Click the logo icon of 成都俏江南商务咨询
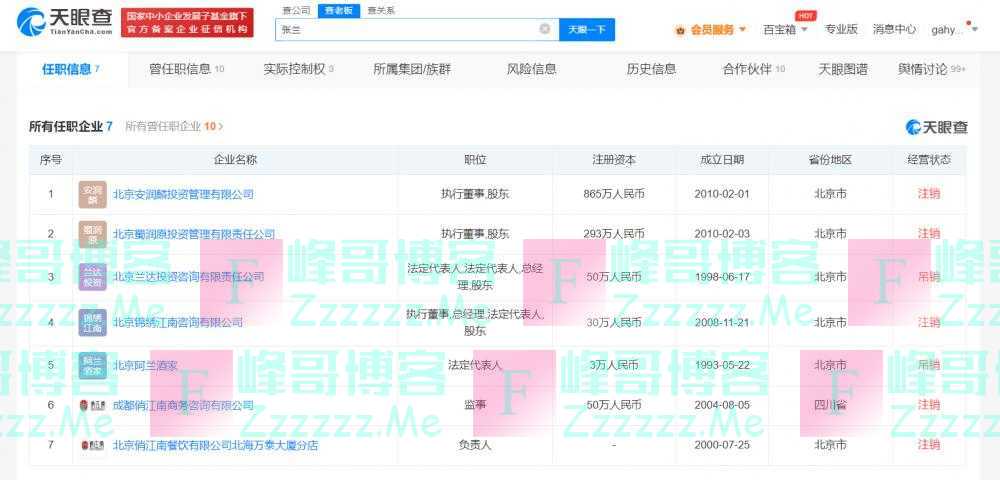This screenshot has width=1000, height=480. tap(92, 405)
